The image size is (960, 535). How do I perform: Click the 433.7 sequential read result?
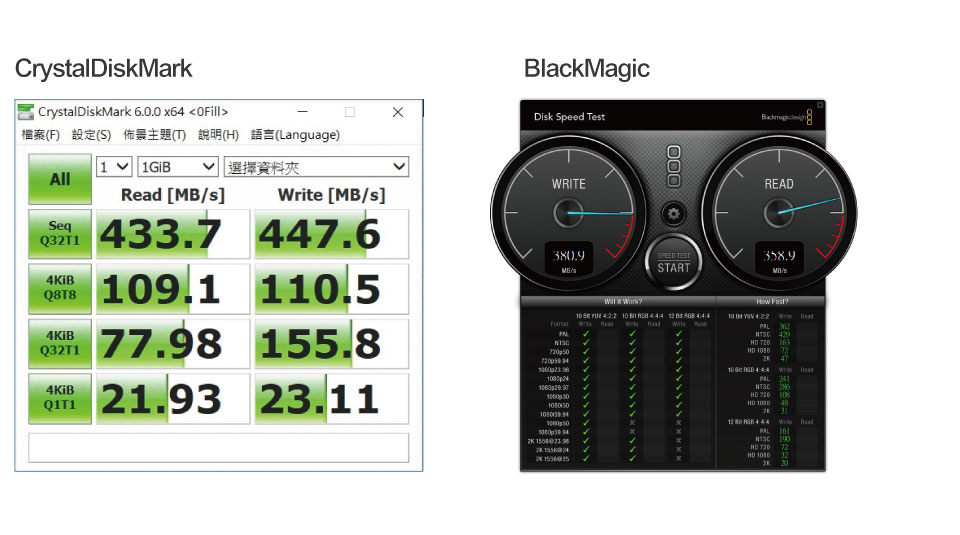[x=173, y=234]
